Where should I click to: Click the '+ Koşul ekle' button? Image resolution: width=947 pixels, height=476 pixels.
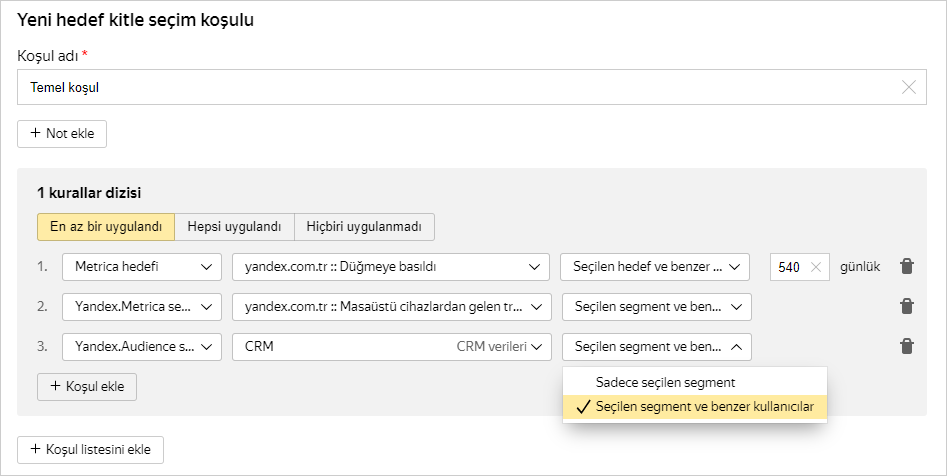(x=86, y=386)
